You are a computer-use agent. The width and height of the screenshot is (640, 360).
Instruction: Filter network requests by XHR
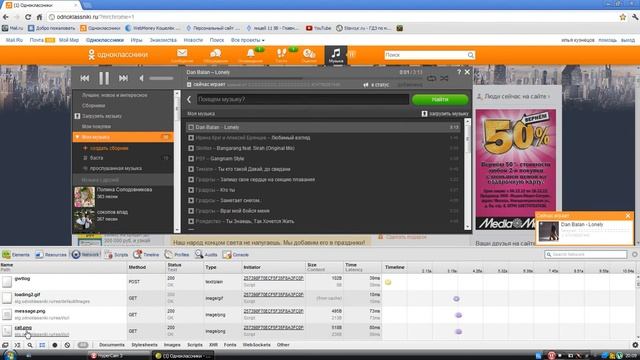click(x=213, y=345)
